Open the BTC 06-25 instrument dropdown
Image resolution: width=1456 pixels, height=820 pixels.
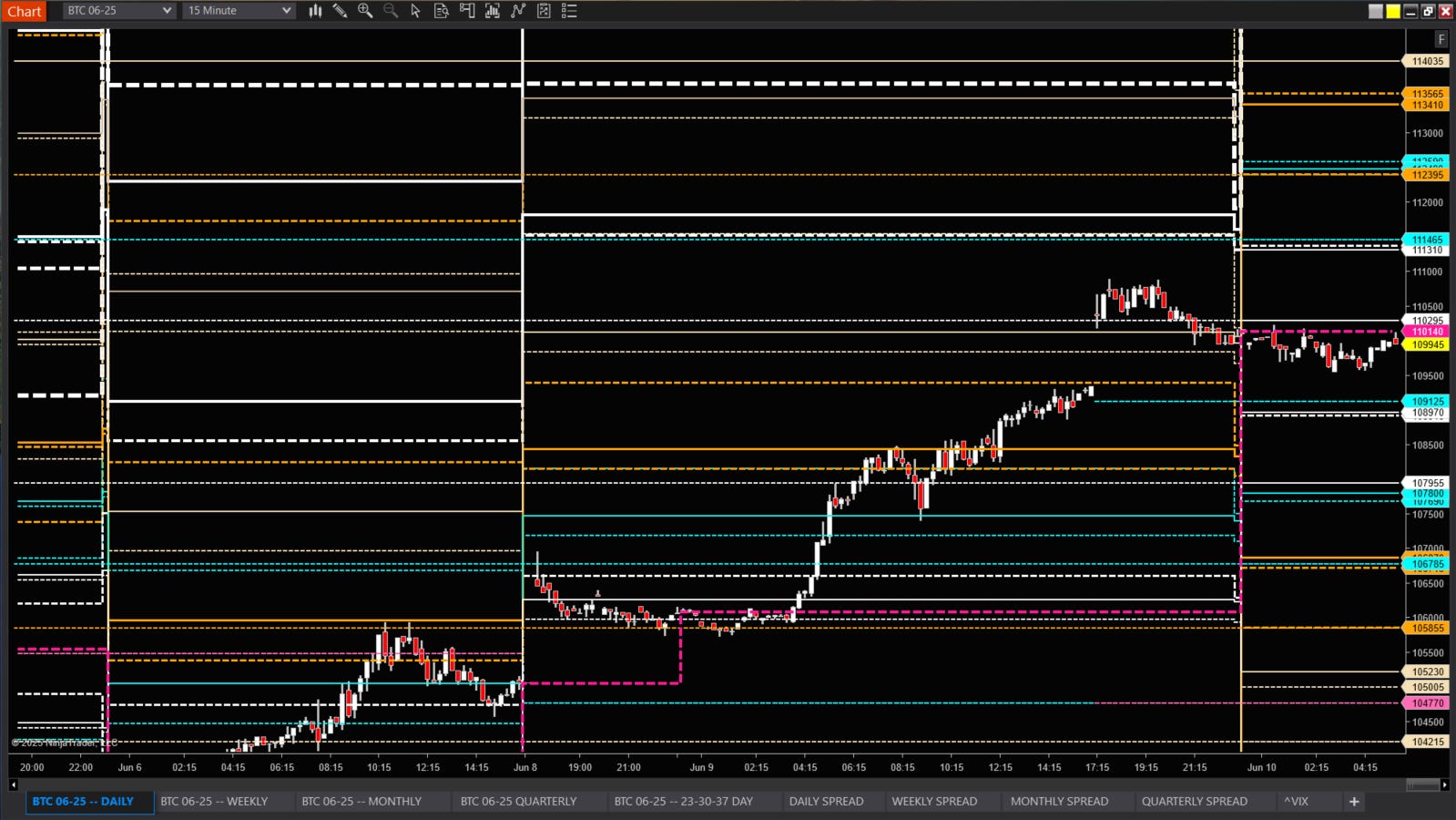(118, 11)
